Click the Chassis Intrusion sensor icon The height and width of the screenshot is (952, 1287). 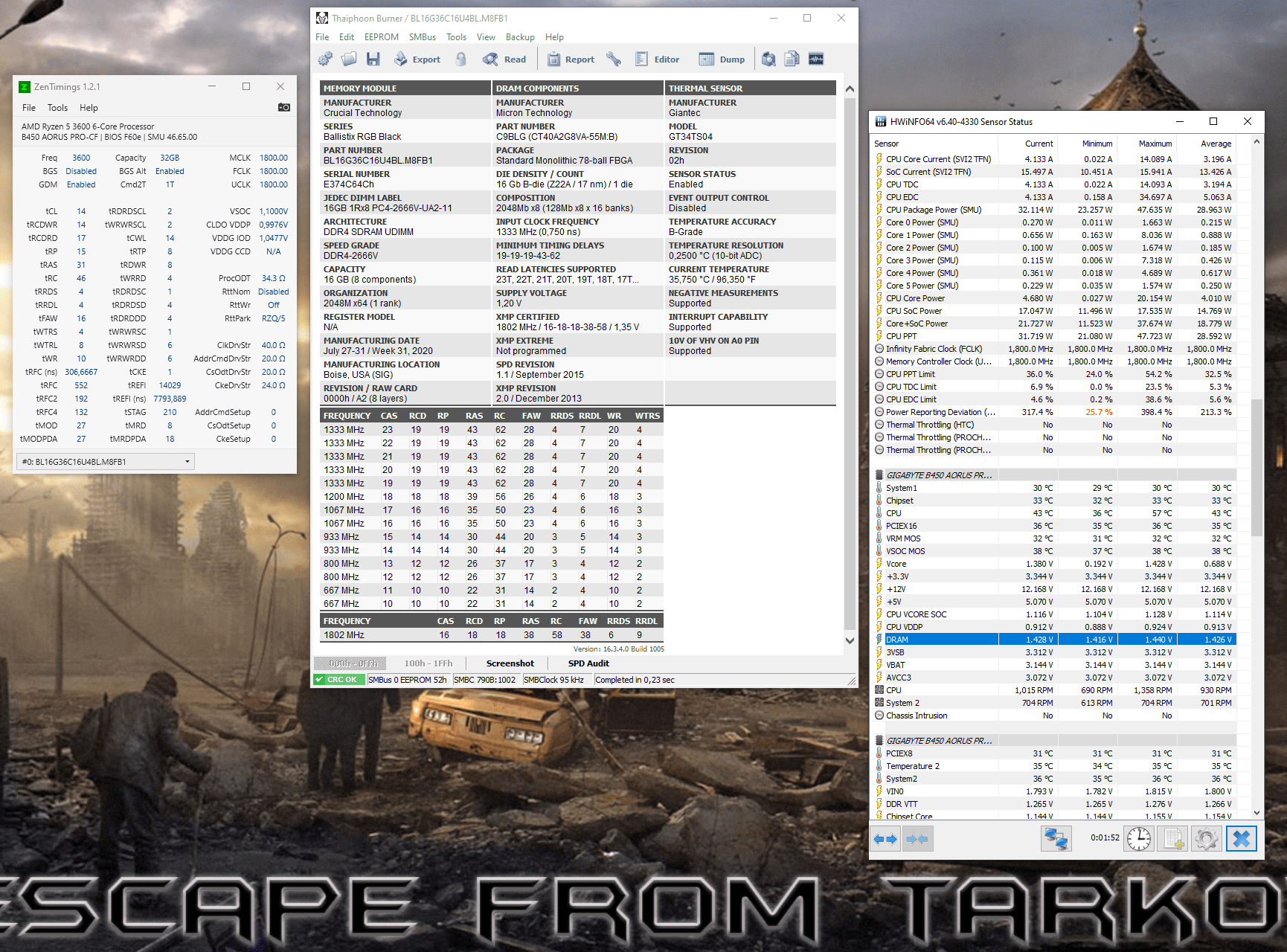[879, 715]
